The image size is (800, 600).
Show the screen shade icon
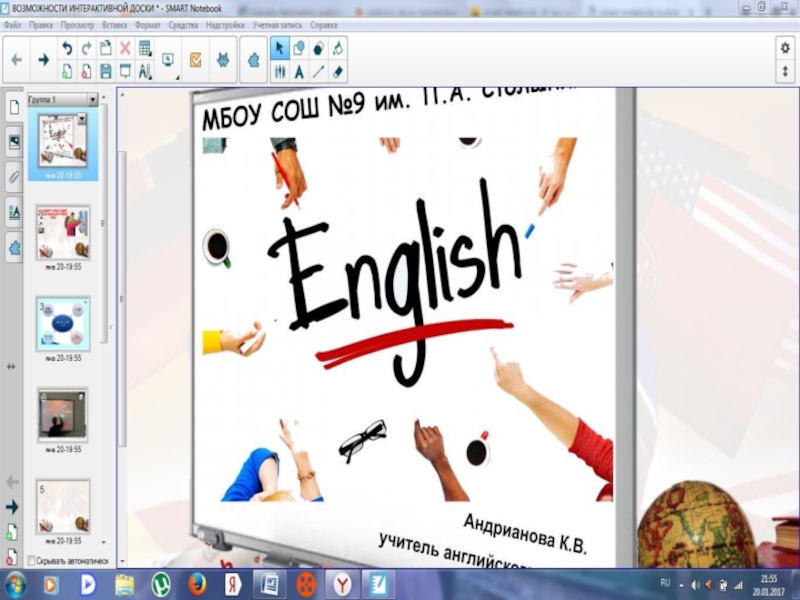point(125,71)
